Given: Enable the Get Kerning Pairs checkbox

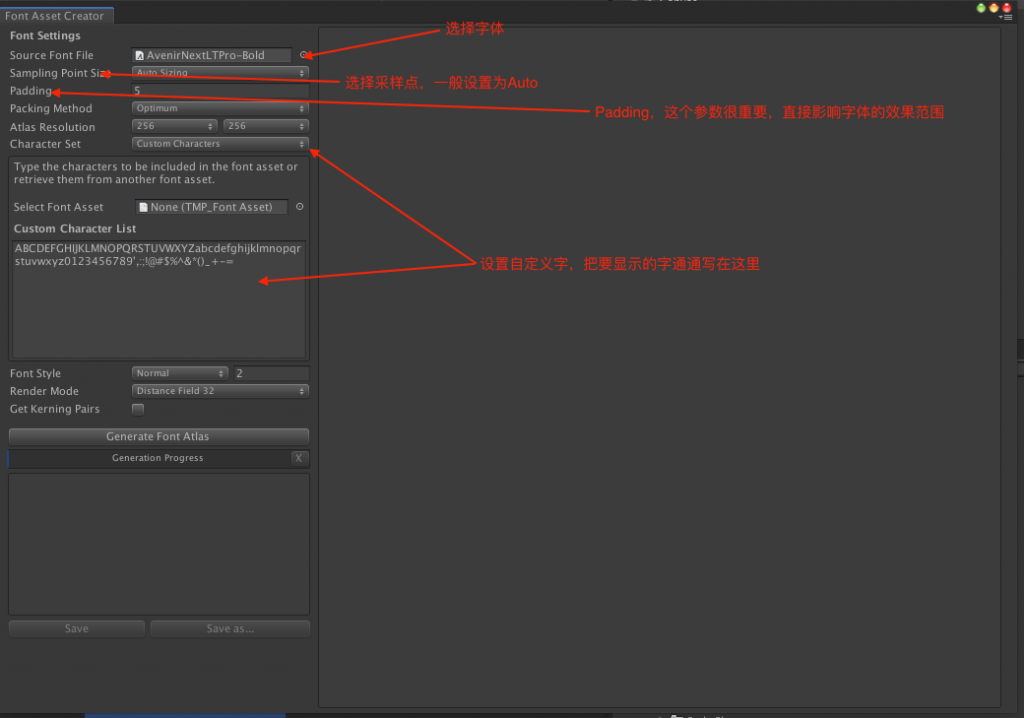Looking at the screenshot, I should click(138, 409).
